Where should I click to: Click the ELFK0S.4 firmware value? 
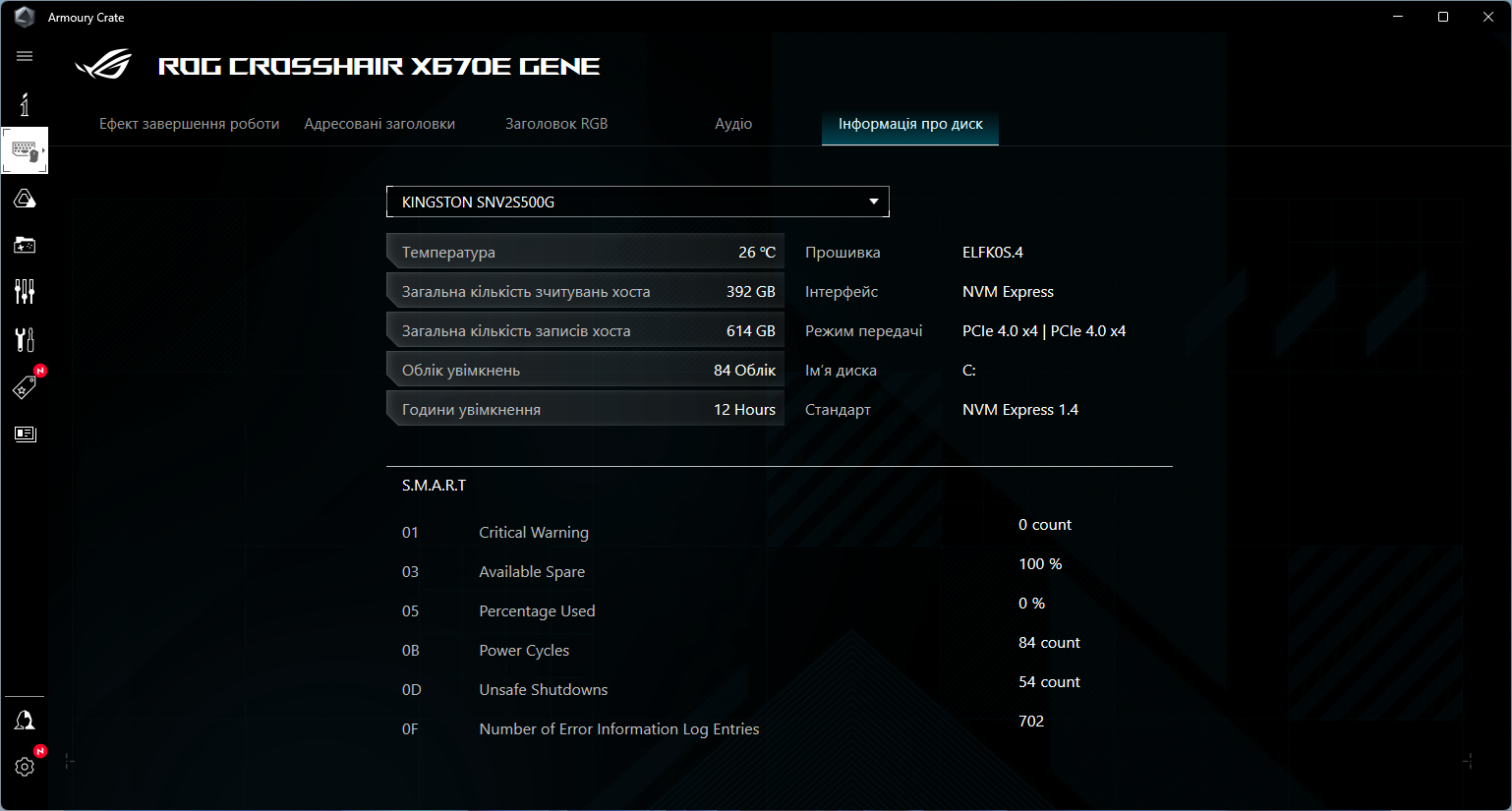click(993, 253)
